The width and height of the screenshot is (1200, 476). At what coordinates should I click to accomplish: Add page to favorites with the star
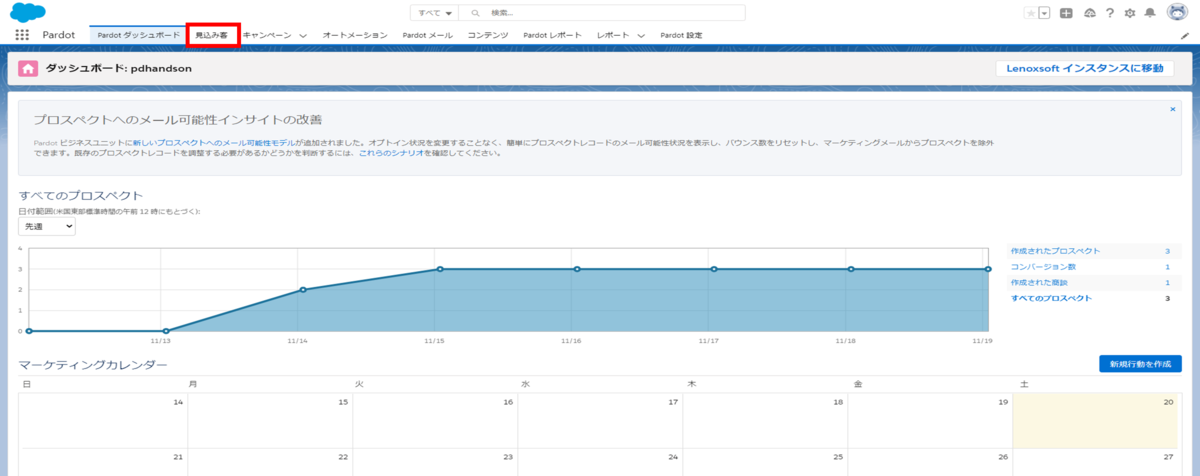(x=1031, y=13)
